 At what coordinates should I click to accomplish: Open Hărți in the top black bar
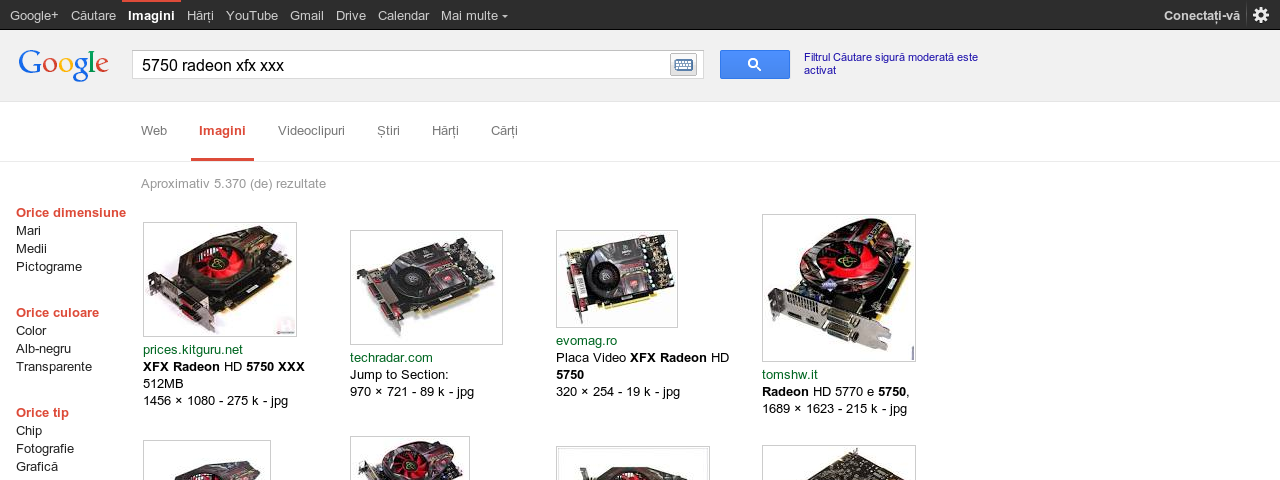point(200,15)
